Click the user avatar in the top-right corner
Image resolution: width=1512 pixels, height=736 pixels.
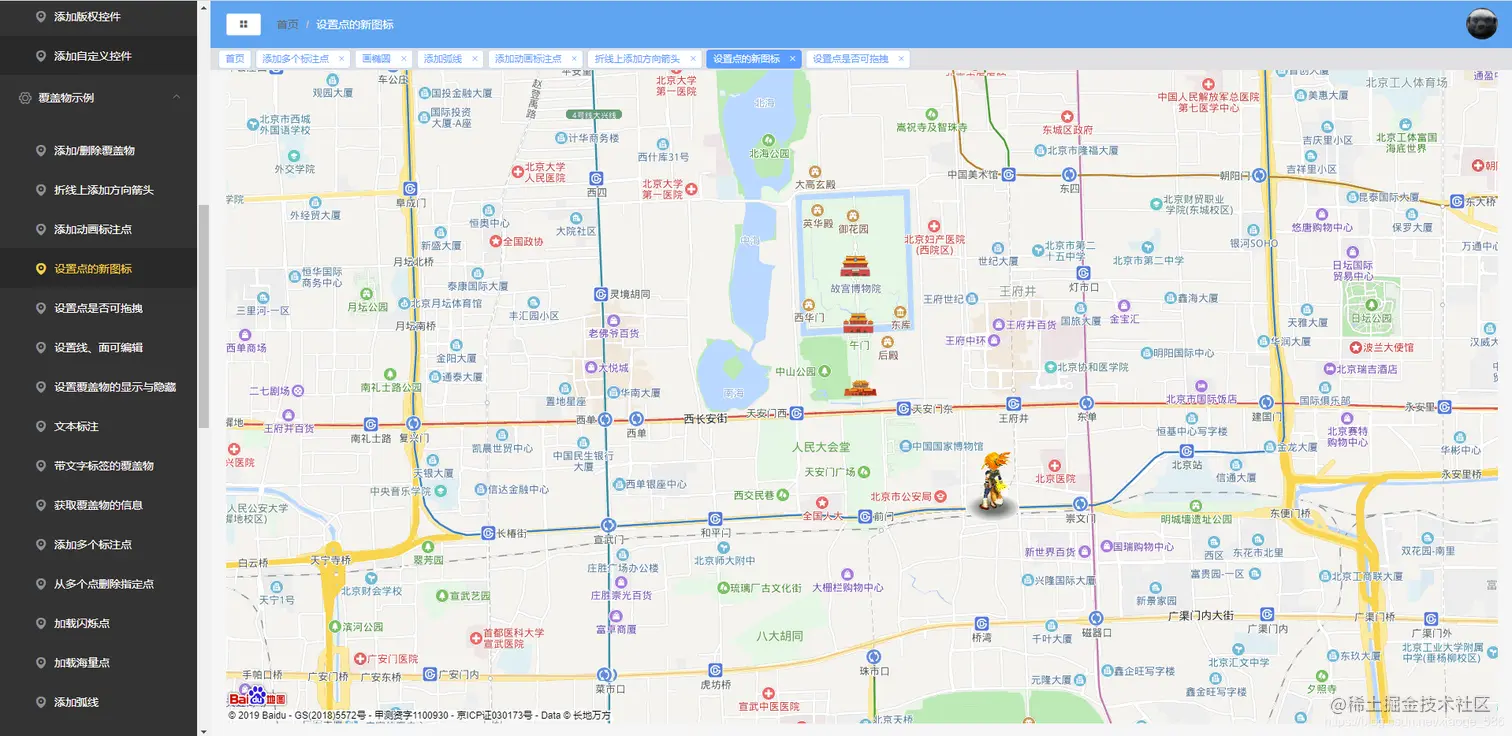pos(1481,22)
